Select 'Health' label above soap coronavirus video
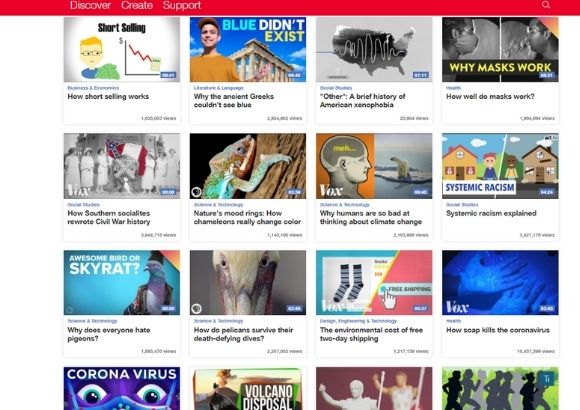Viewport: 580px width, 410px height. click(x=453, y=321)
